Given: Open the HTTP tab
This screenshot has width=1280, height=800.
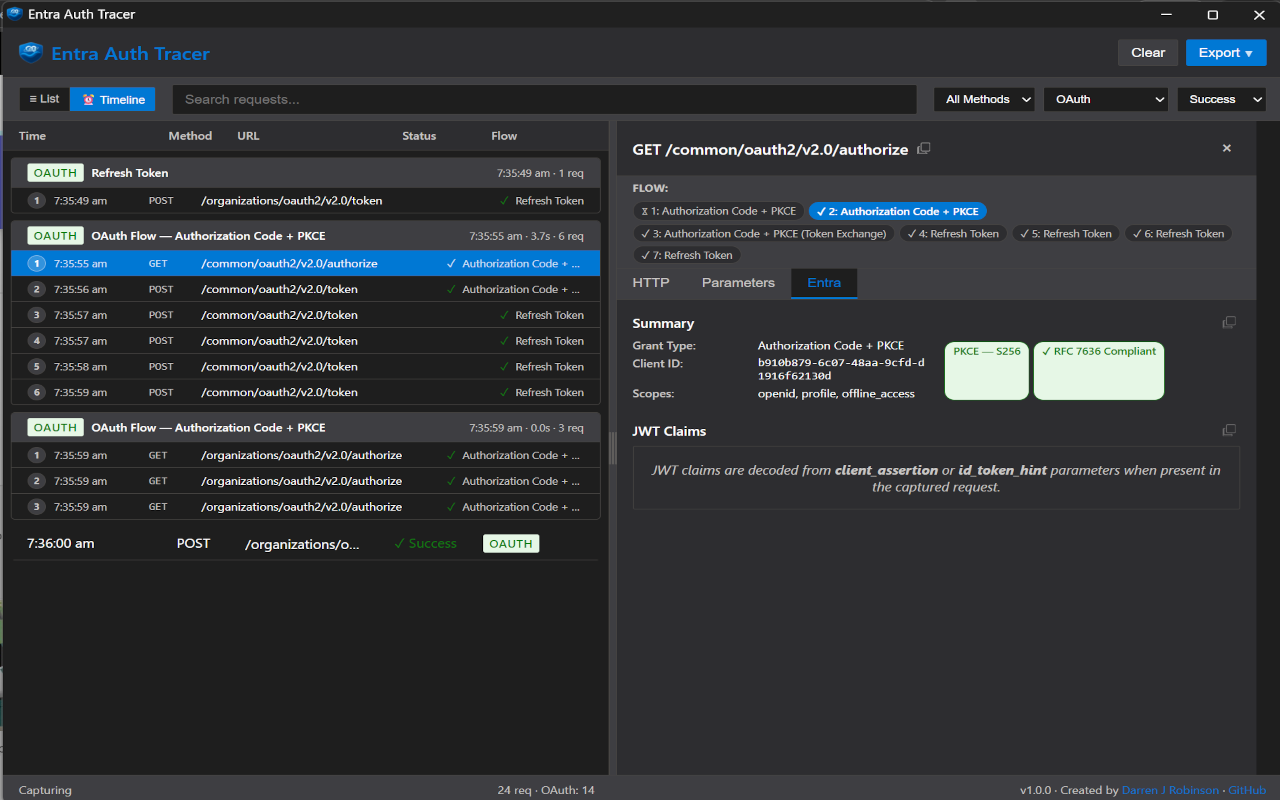Looking at the screenshot, I should coord(650,283).
